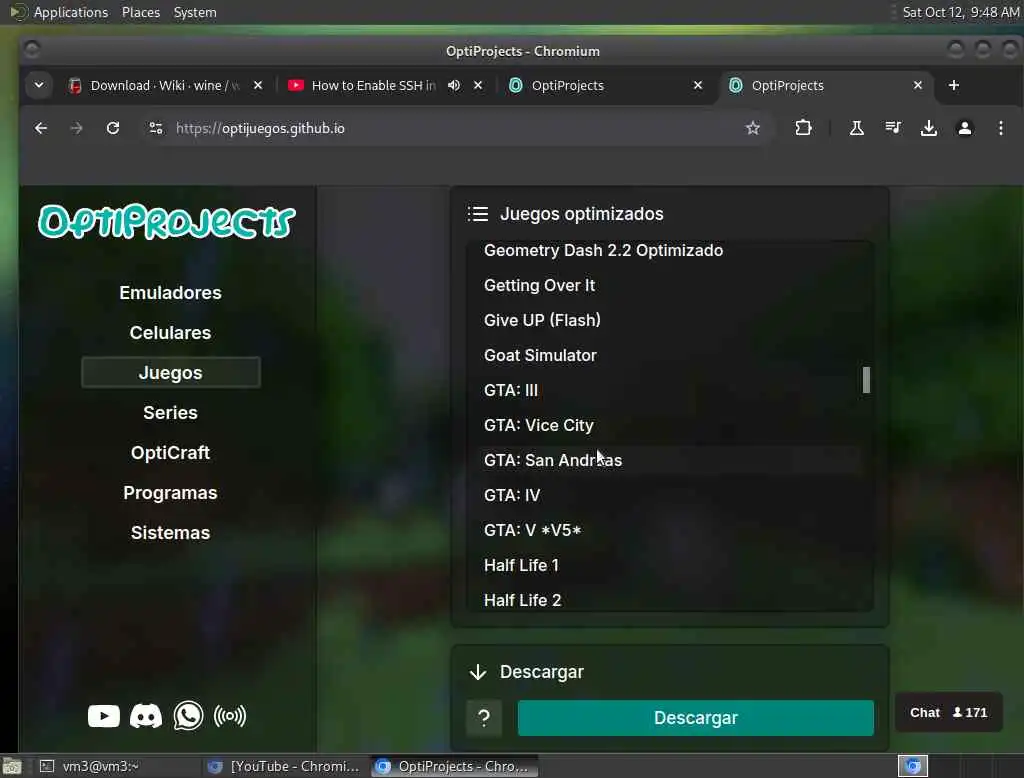Screen dimensions: 1024x778
Task: Open the Applications menu
Action: 71,12
